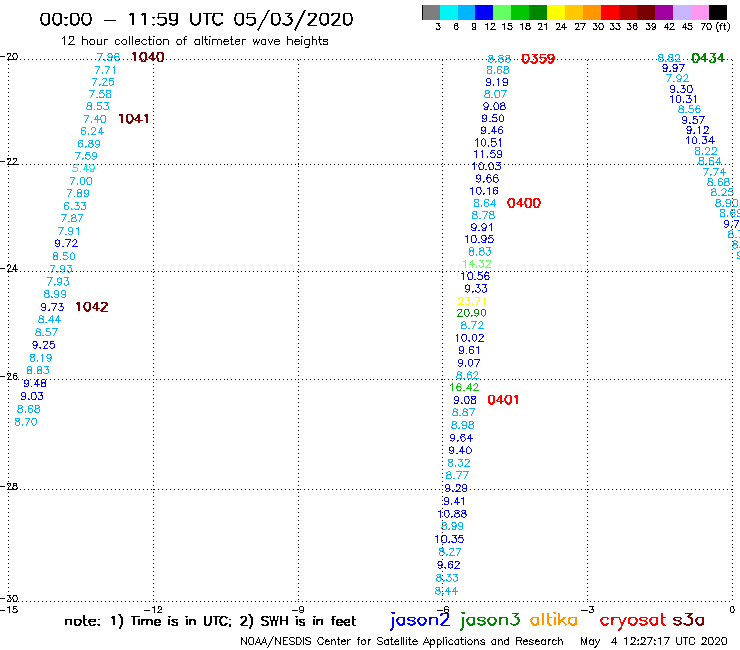
Task: Click the jason3 satellite legend label
Action: coord(490,621)
